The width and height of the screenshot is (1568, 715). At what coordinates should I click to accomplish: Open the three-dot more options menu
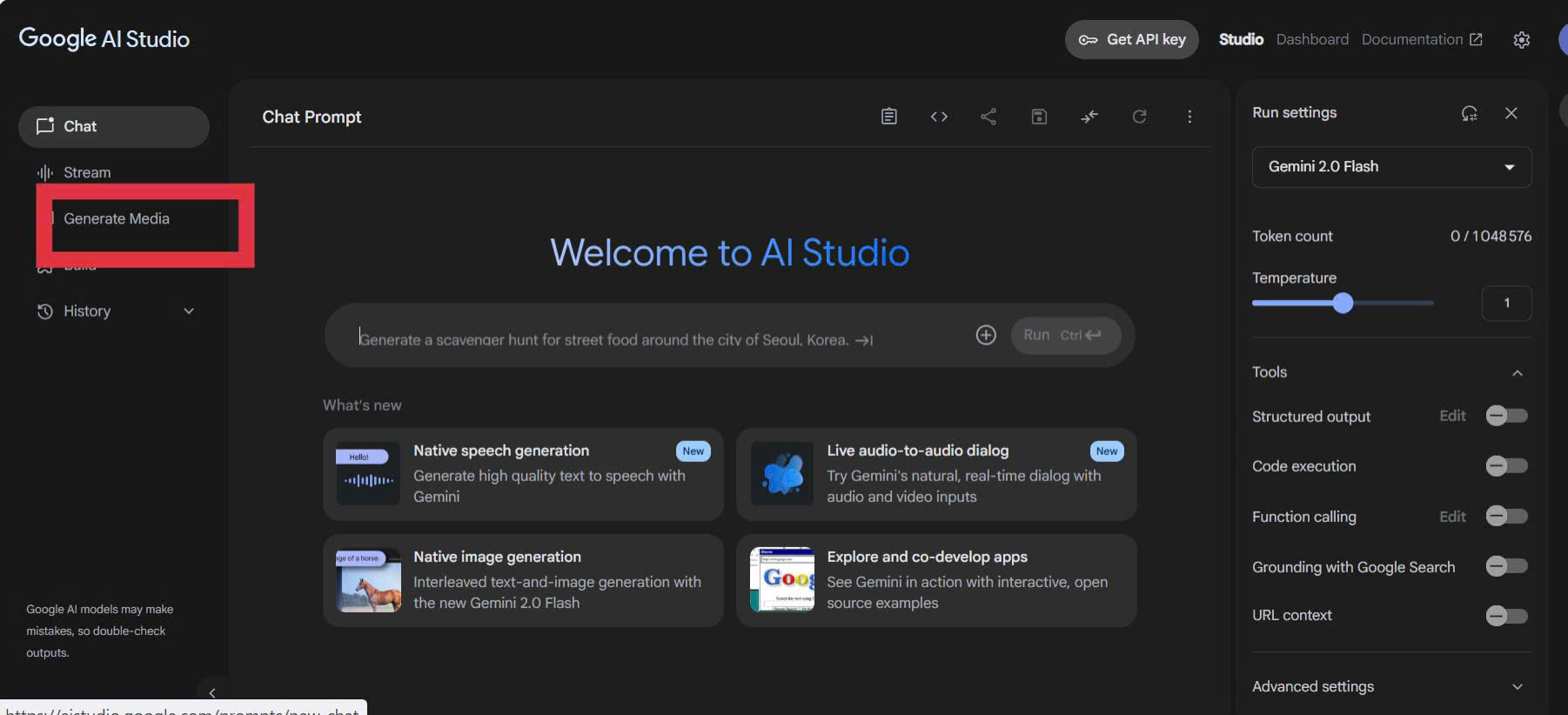coord(1189,117)
